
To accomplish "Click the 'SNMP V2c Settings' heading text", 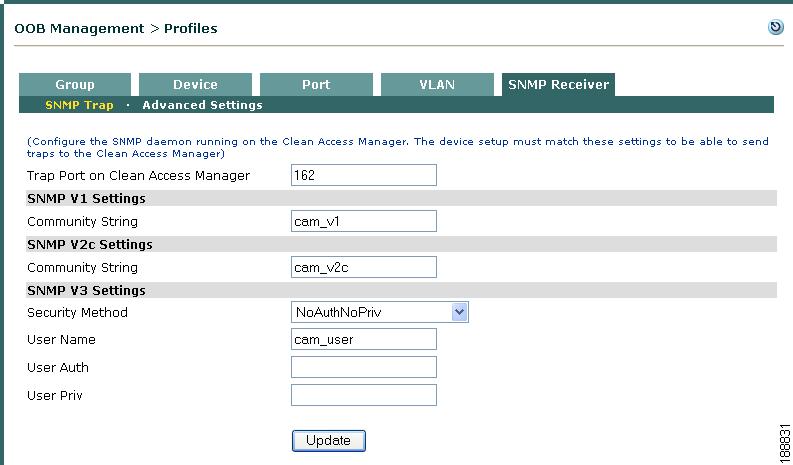I will [x=90, y=244].
